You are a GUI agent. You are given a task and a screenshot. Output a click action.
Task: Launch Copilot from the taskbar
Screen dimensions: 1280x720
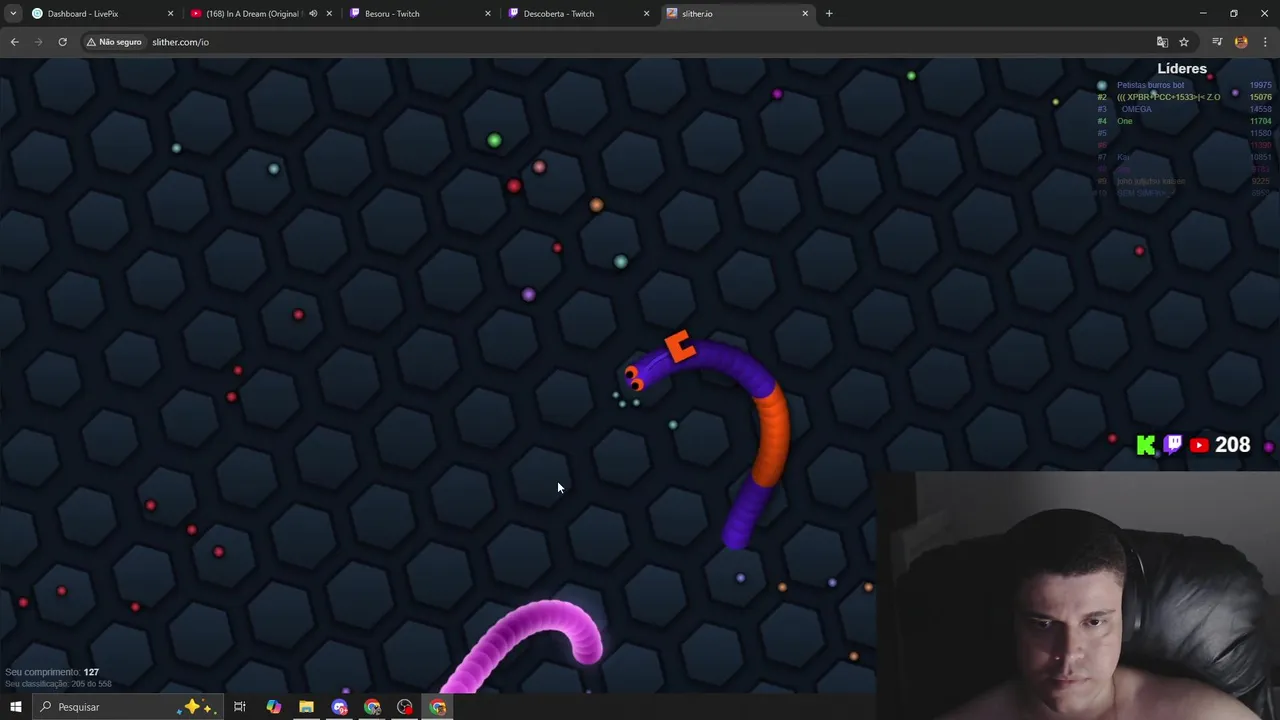click(x=273, y=707)
